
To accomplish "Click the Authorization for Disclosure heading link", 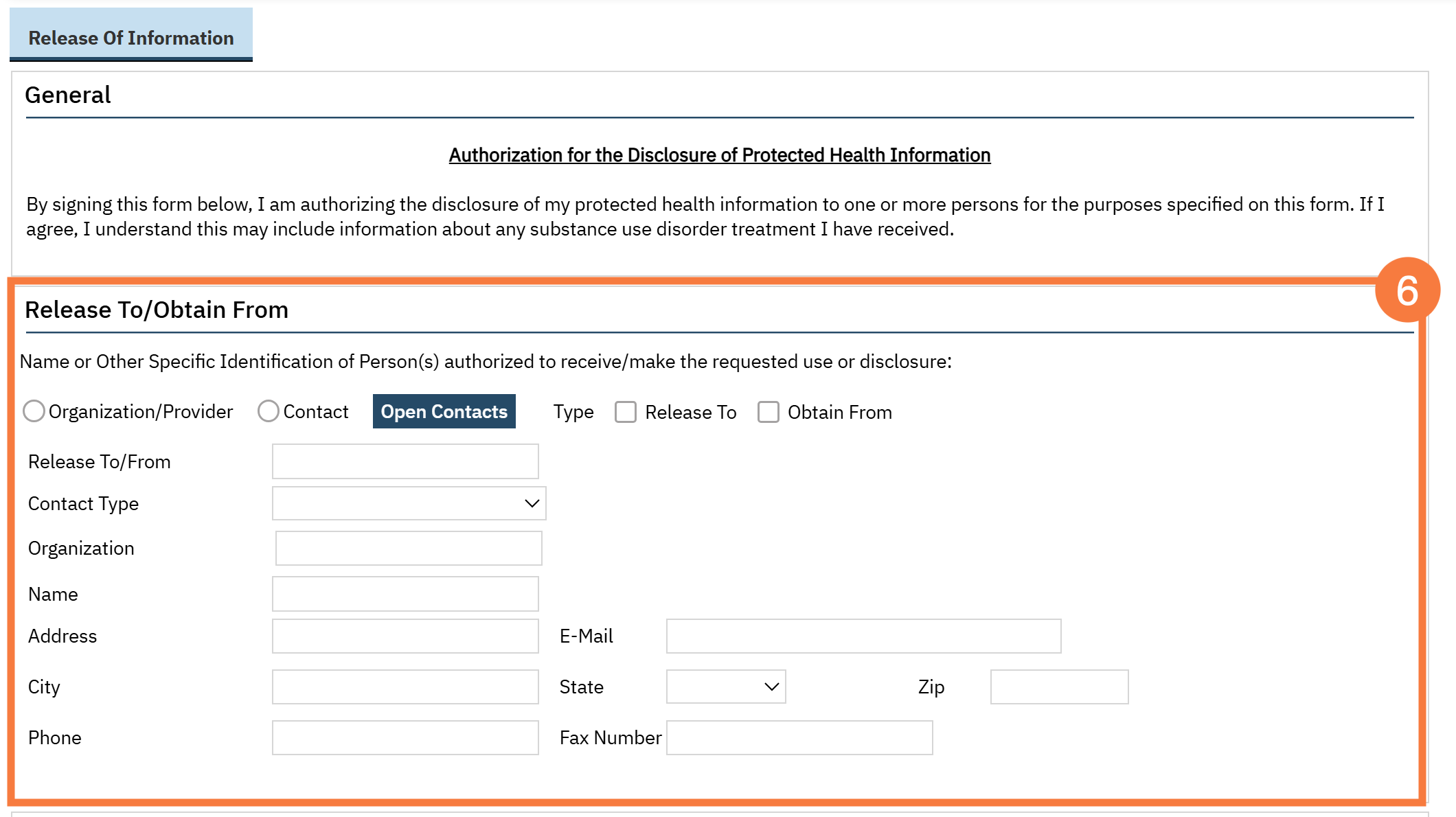I will pyautogui.click(x=720, y=155).
